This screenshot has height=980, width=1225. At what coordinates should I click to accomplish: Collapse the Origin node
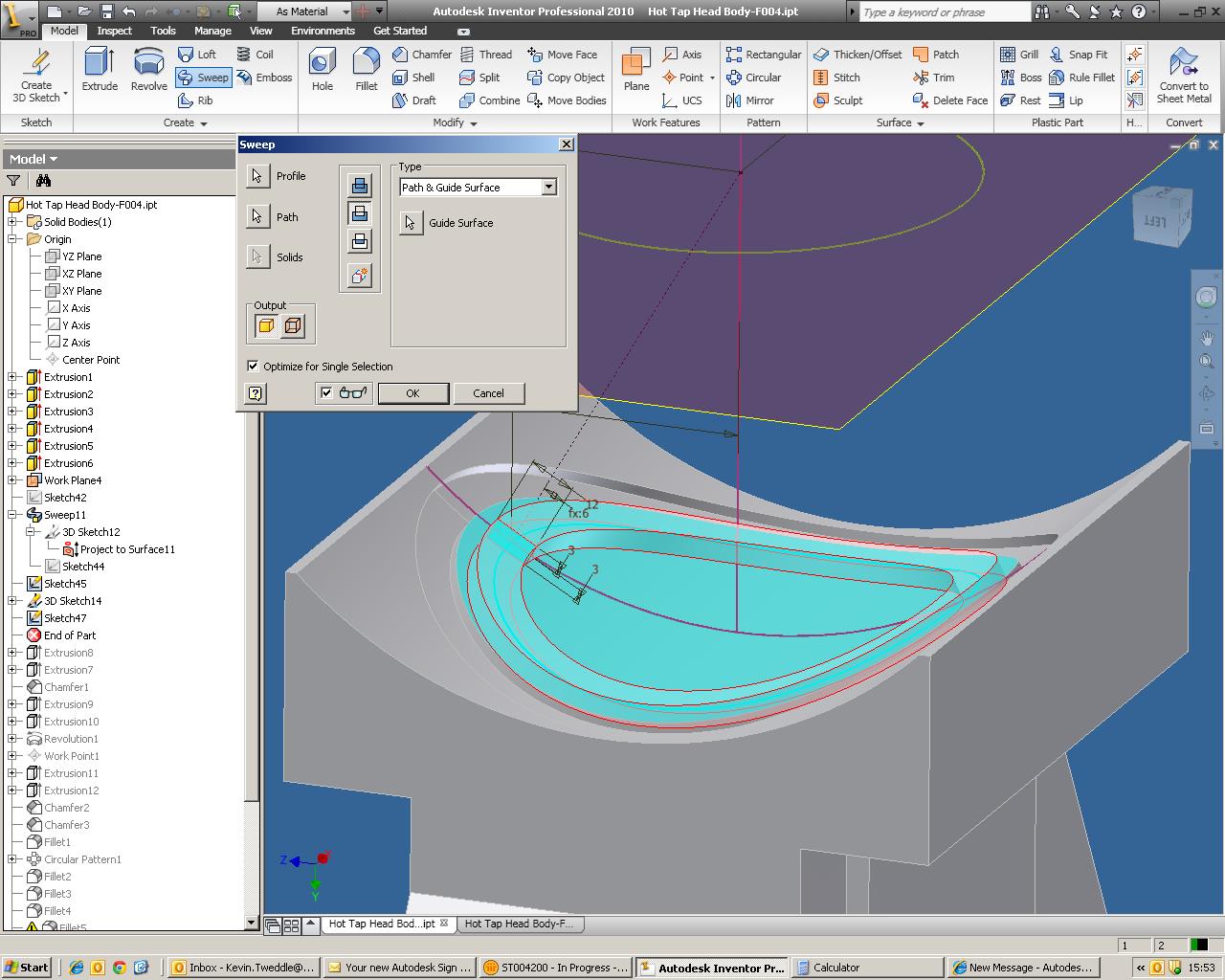(x=12, y=239)
